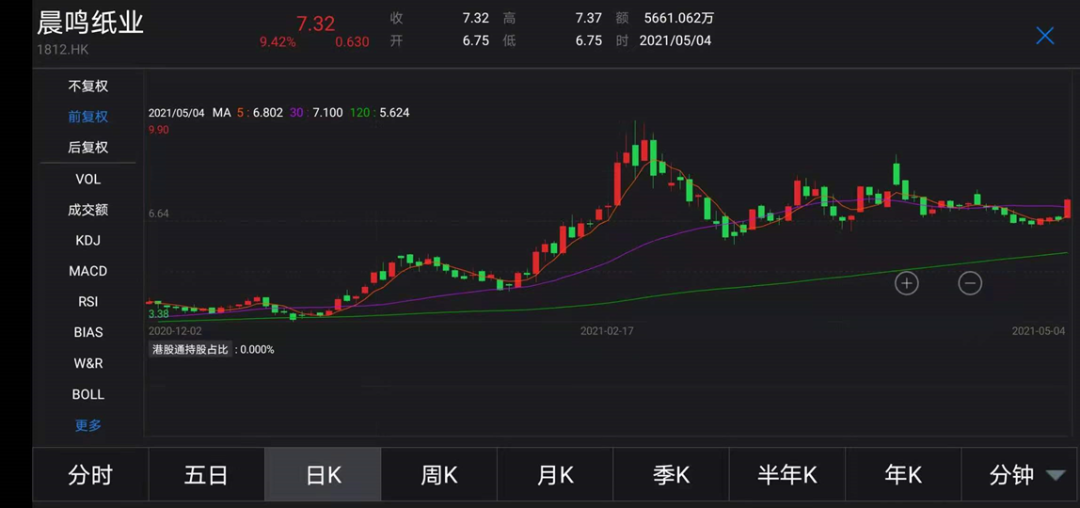Choose the MACD indicator
This screenshot has height=508, width=1080.
pyautogui.click(x=88, y=271)
